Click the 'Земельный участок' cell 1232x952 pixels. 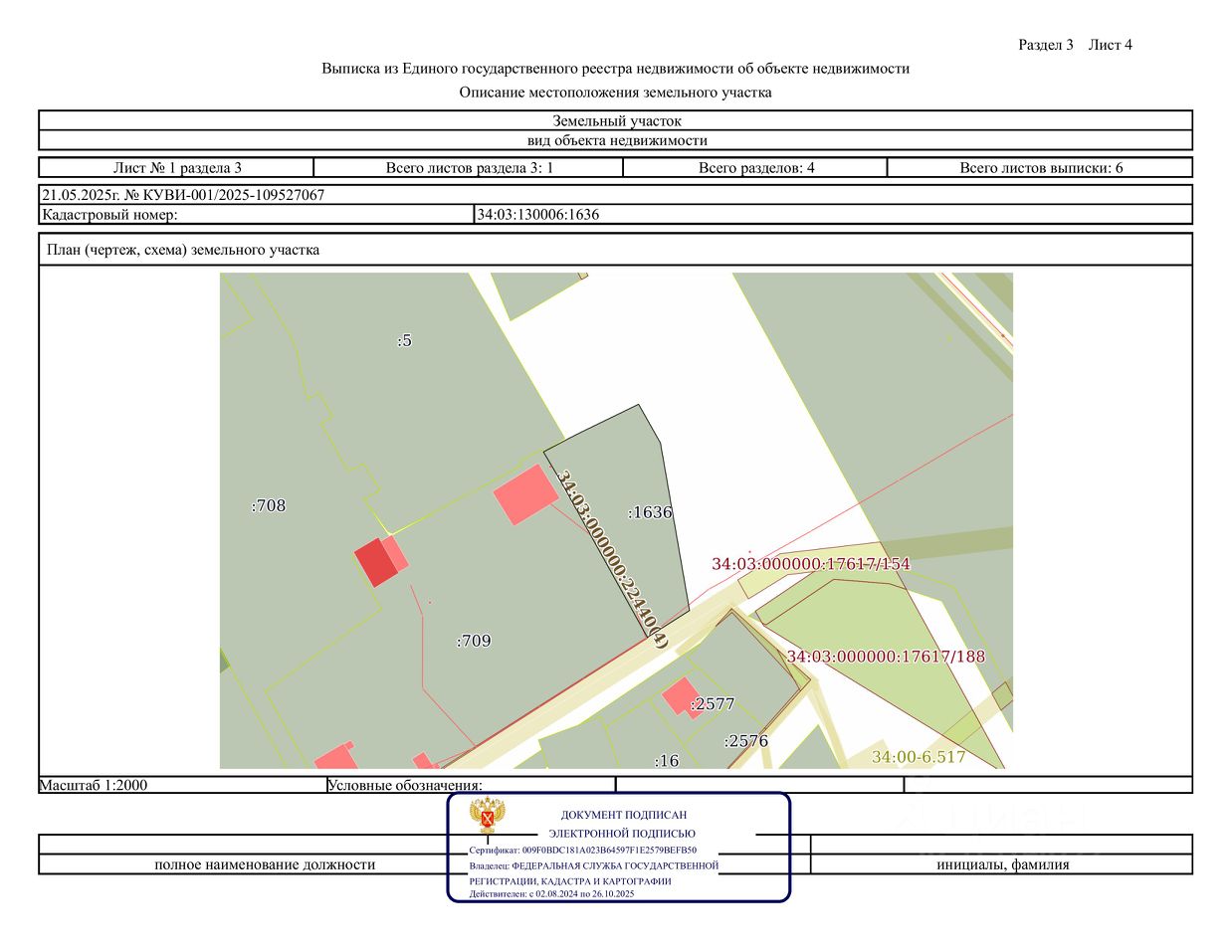616,121
